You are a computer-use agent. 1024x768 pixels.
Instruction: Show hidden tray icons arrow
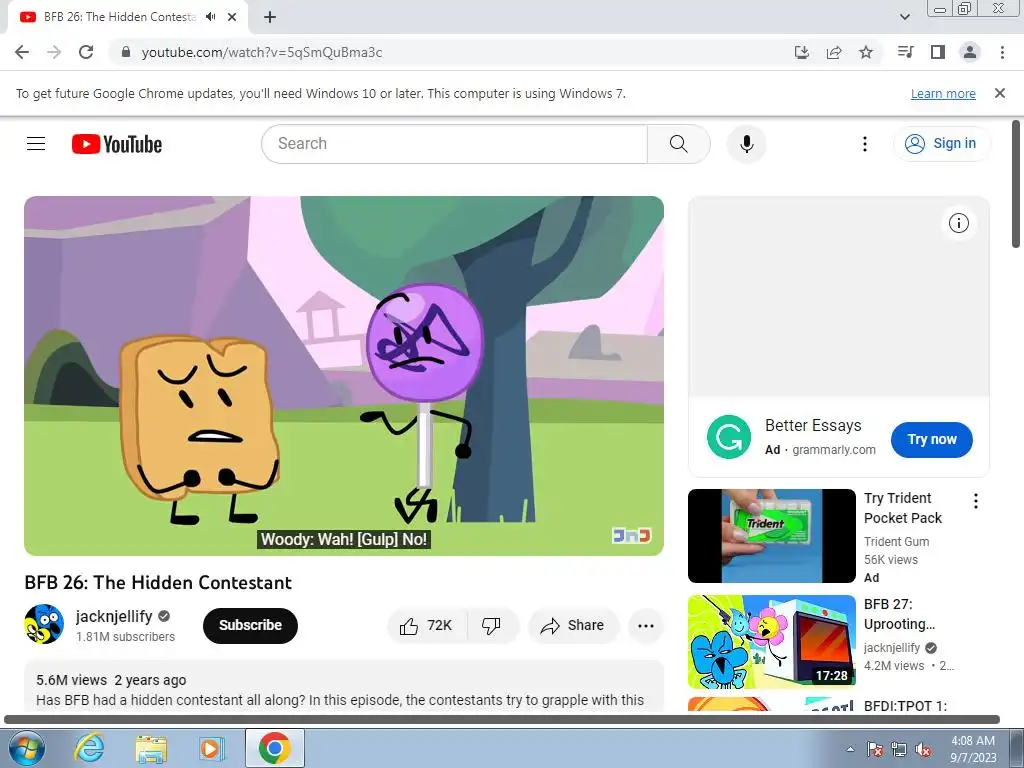click(850, 749)
